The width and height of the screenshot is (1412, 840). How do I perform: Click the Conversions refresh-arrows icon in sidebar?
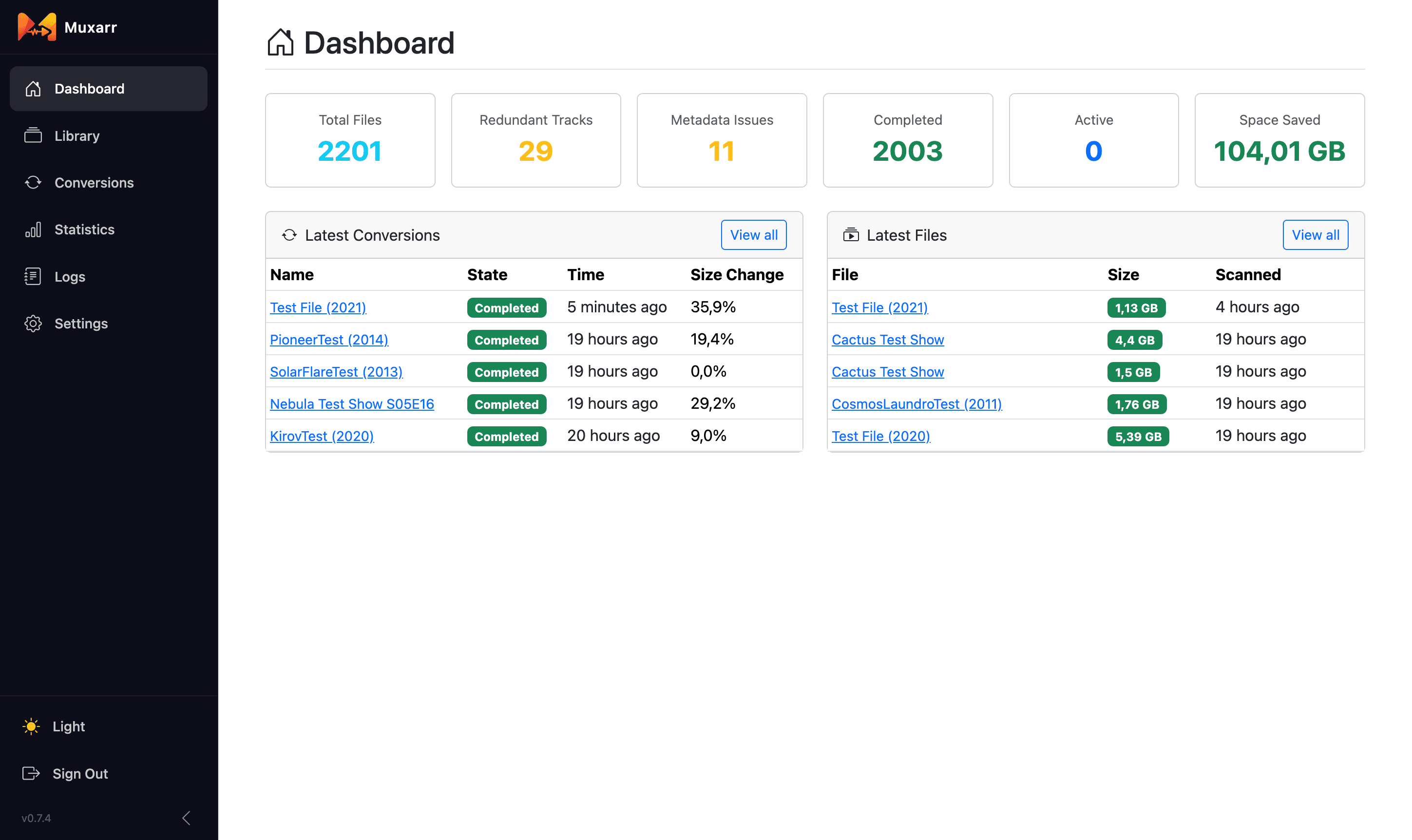pyautogui.click(x=33, y=182)
